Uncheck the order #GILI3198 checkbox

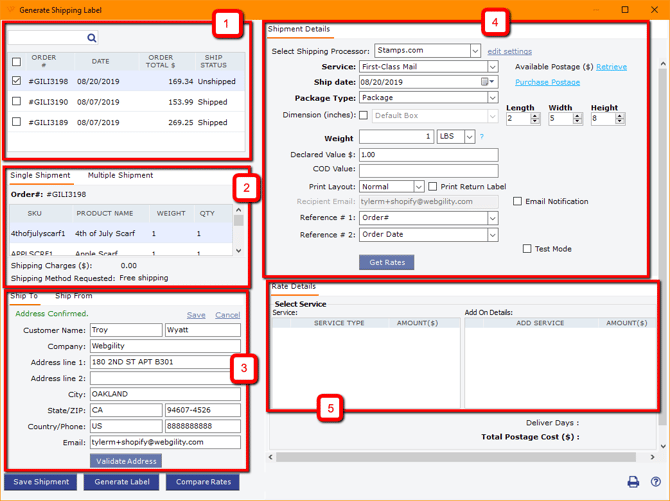coord(16,81)
